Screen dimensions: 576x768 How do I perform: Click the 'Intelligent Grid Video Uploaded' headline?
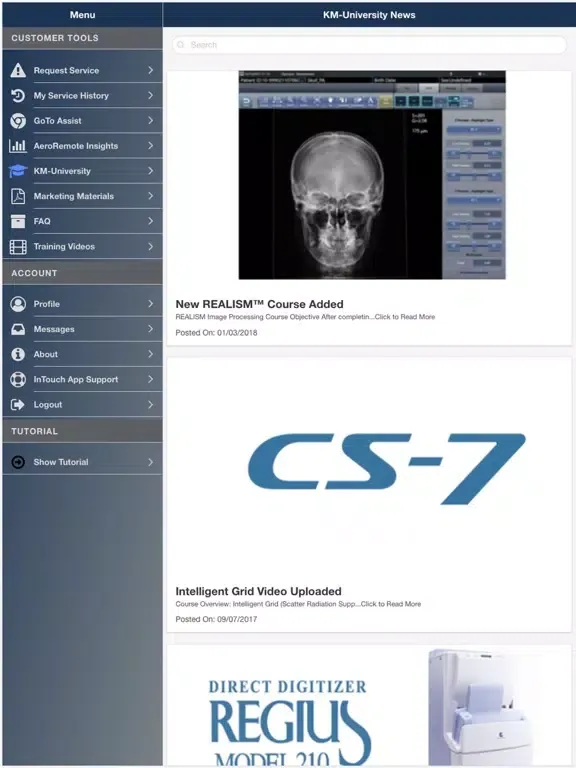(x=259, y=591)
